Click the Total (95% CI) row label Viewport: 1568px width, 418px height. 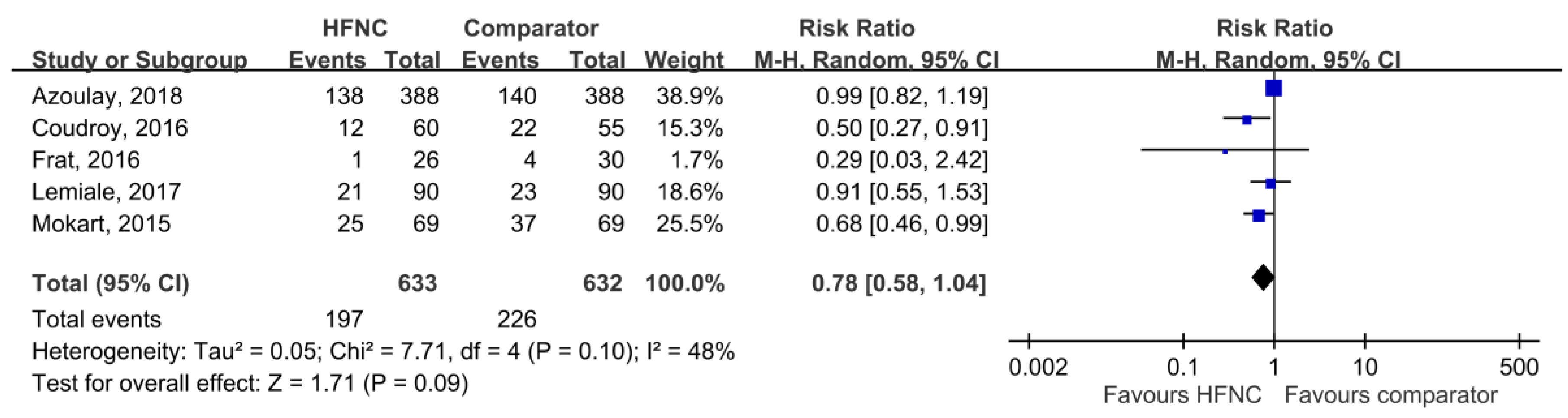(111, 283)
